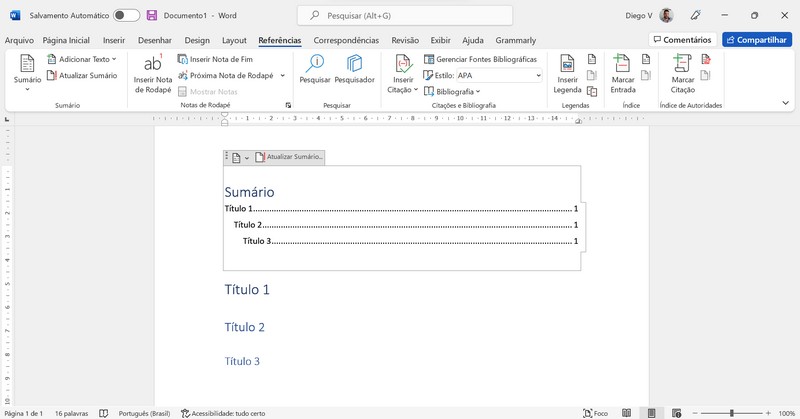This screenshot has width=800, height=419.
Task: Click the Comentários button
Action: pos(683,40)
